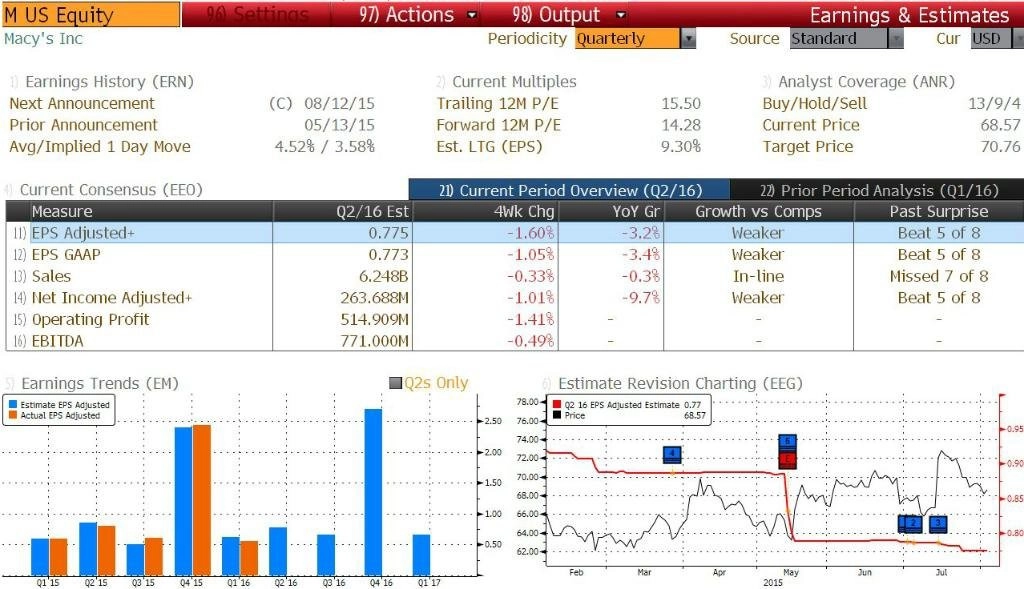Viewport: 1024px width, 589px height.
Task: Click the tall Q4 16 estimate bar
Action: click(x=373, y=492)
